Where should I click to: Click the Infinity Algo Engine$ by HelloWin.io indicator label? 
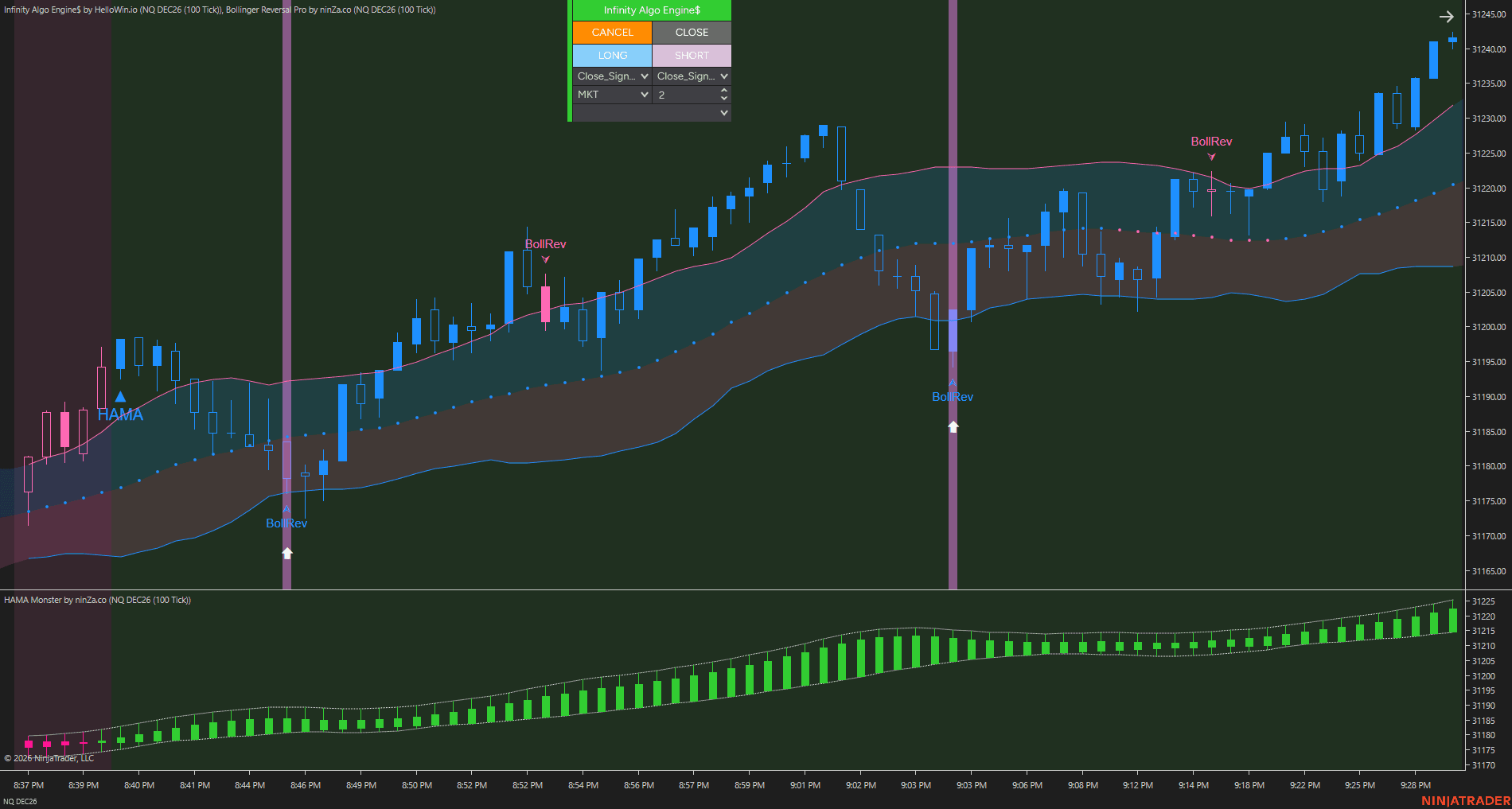click(112, 10)
